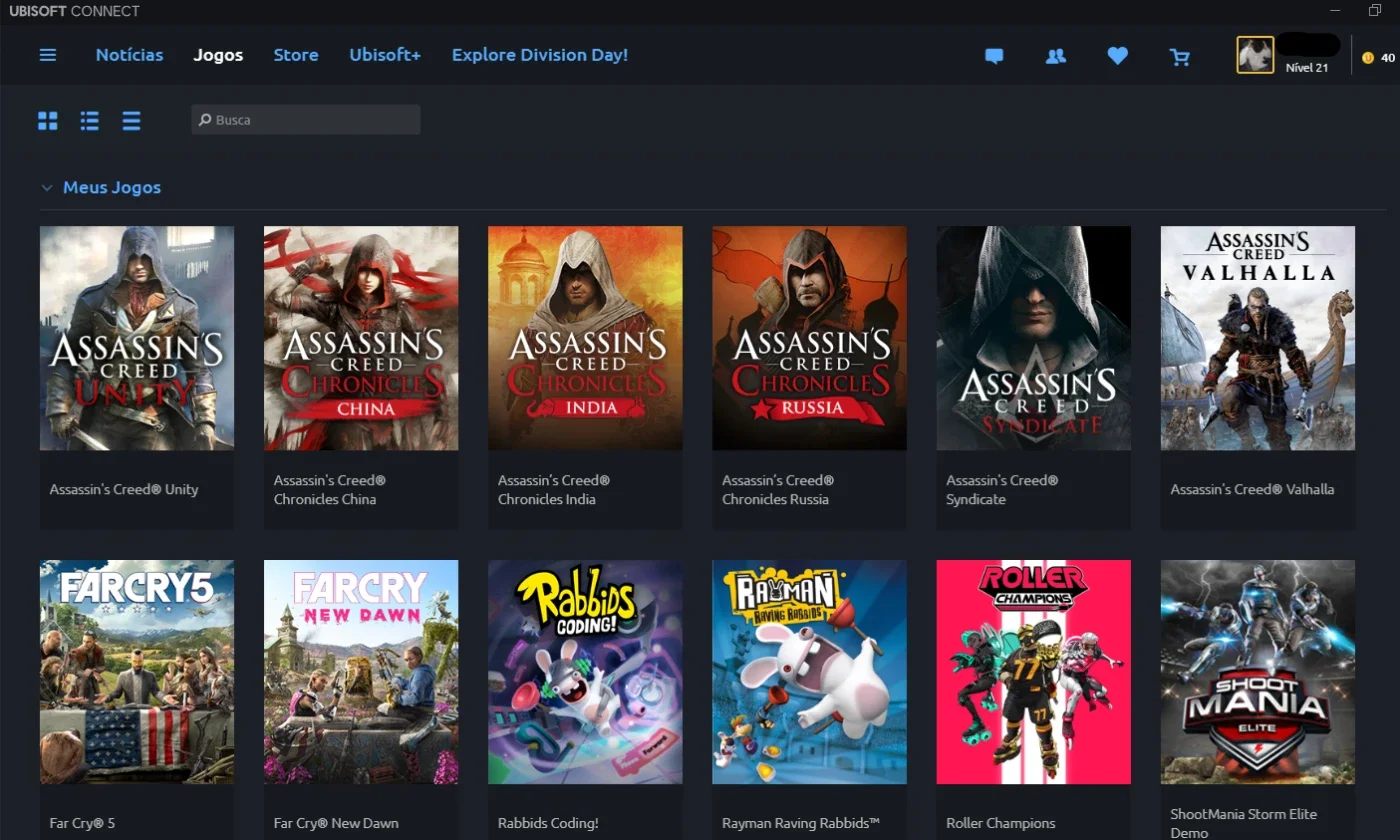This screenshot has height=840, width=1400.
Task: Open the hamburger main menu
Action: coord(48,55)
